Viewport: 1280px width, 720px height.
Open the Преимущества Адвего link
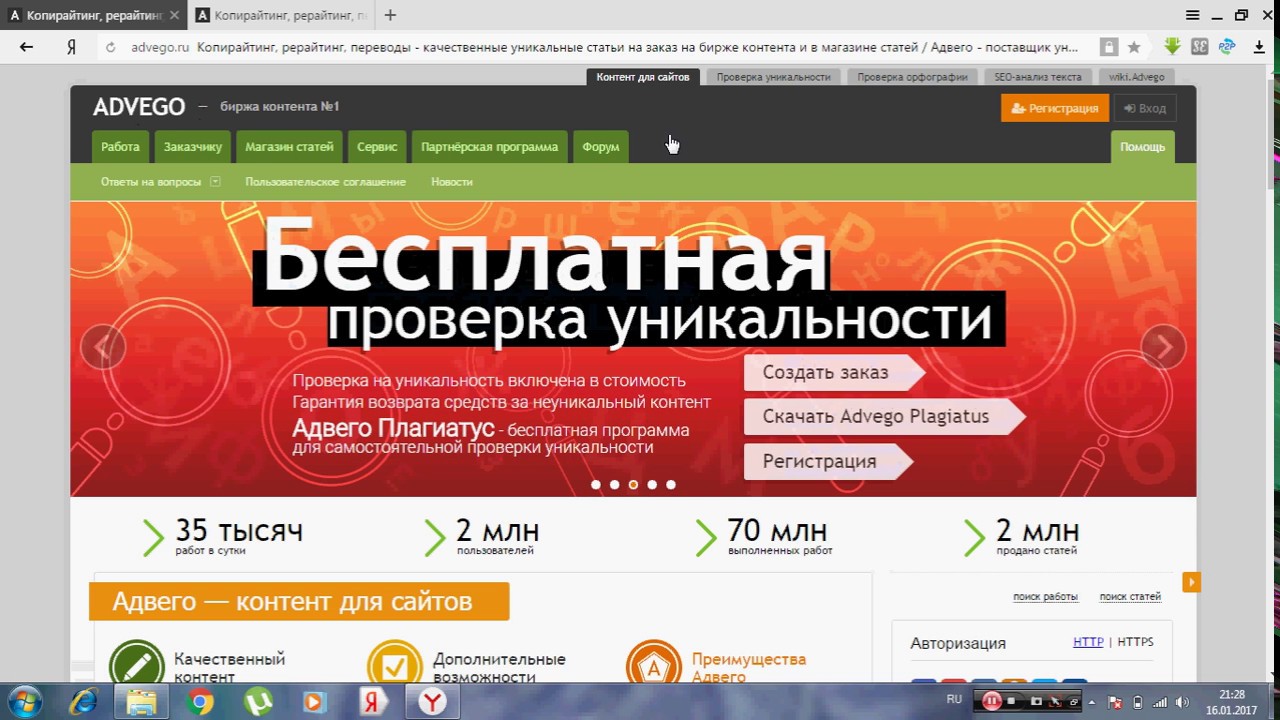(749, 668)
